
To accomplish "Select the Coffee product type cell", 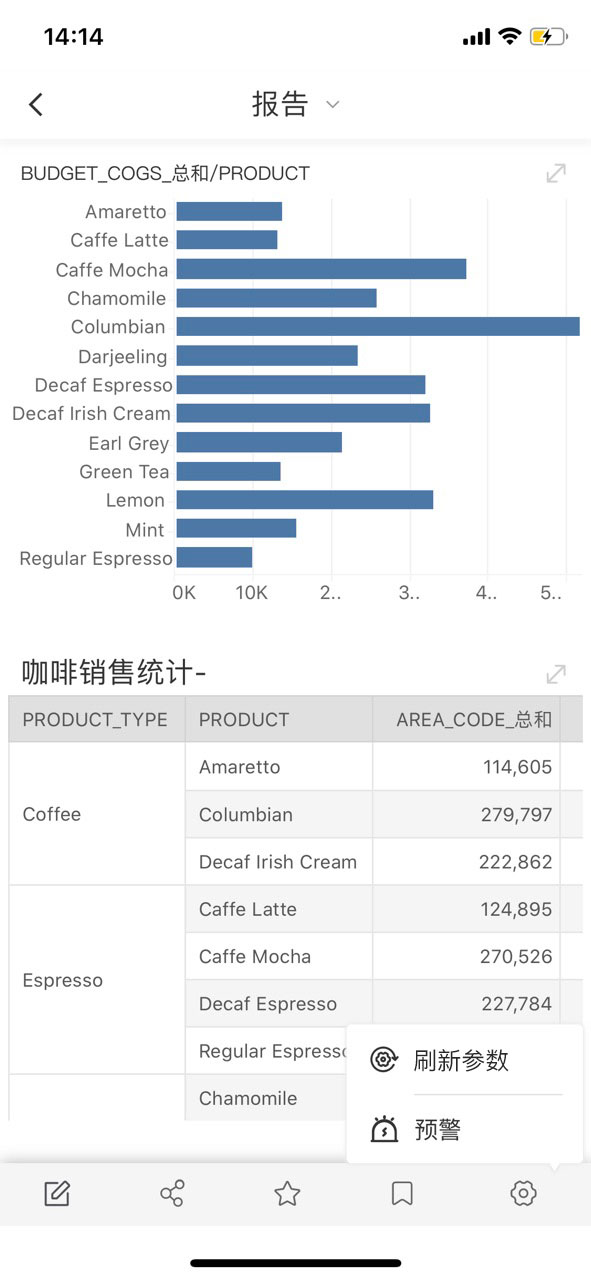I will 97,814.
